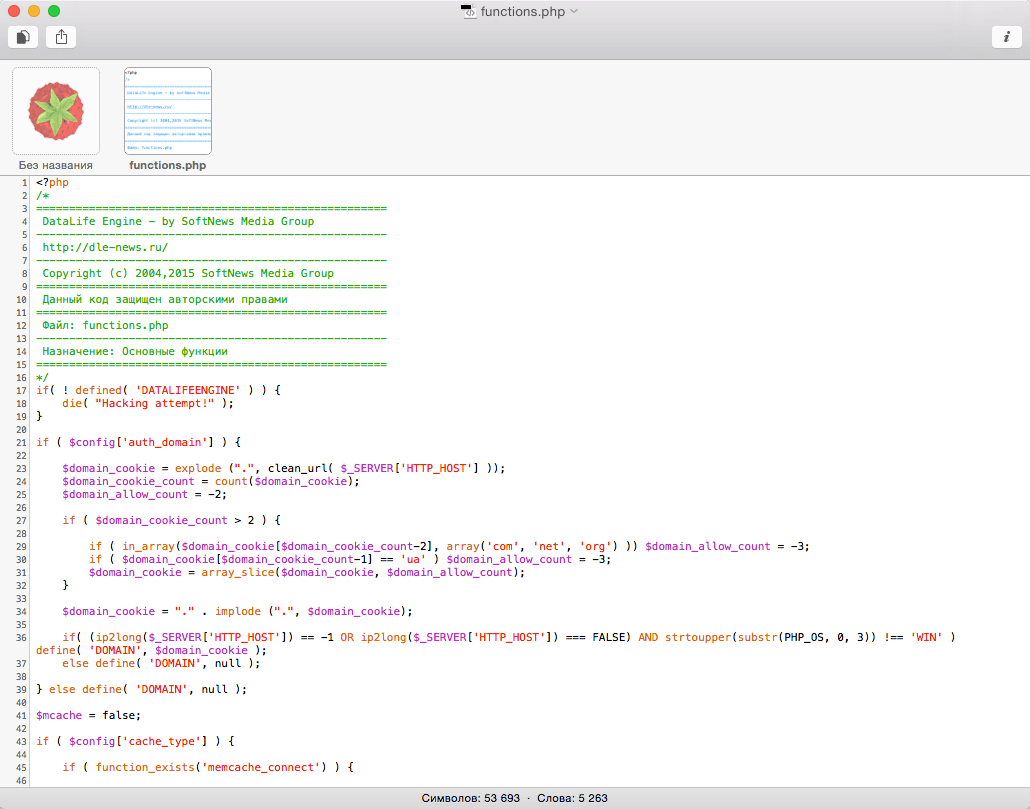Click function_exists('memcache_connect') line
The height and width of the screenshot is (809, 1030).
point(208,768)
